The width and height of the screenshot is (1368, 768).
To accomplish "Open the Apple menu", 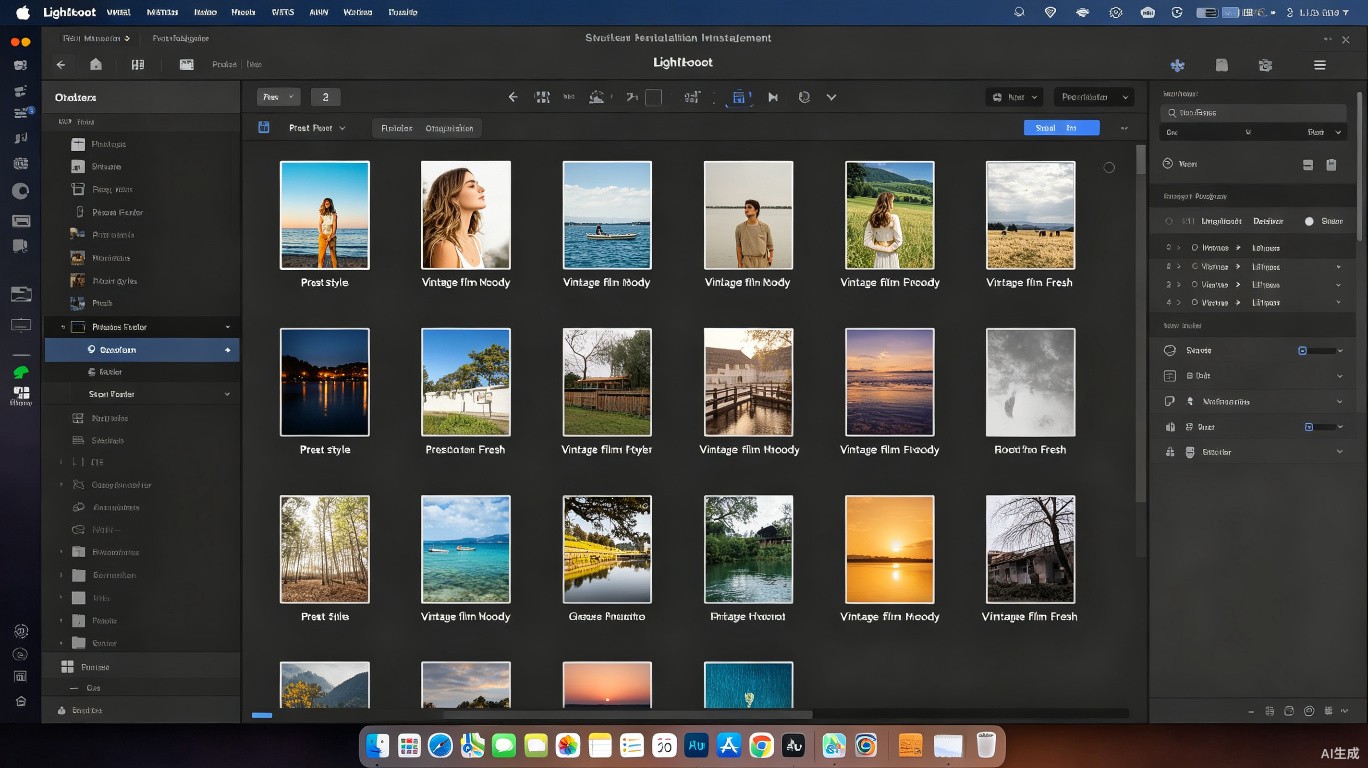I will (x=22, y=12).
